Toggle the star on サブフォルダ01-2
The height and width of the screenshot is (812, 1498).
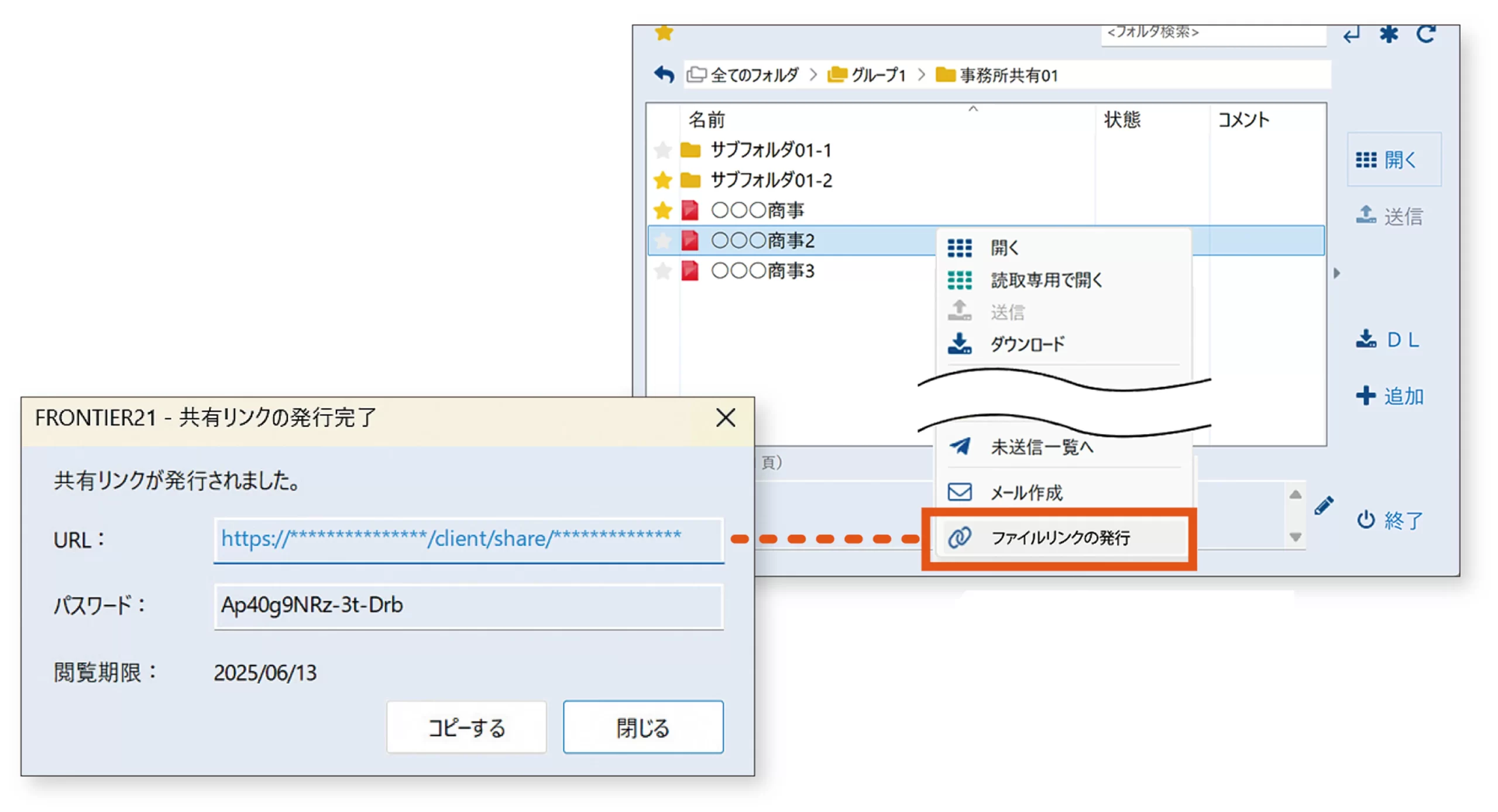pos(663,180)
